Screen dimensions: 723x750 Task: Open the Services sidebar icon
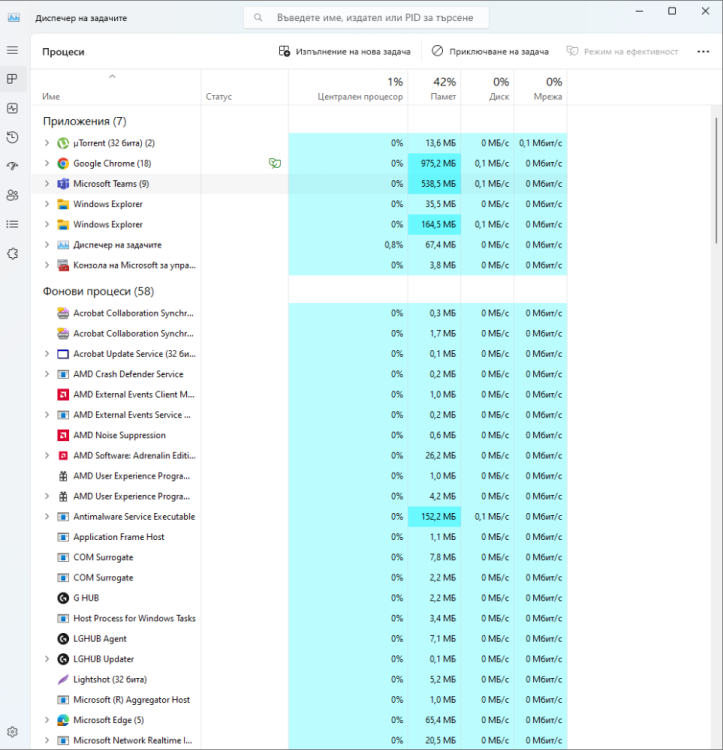point(12,254)
